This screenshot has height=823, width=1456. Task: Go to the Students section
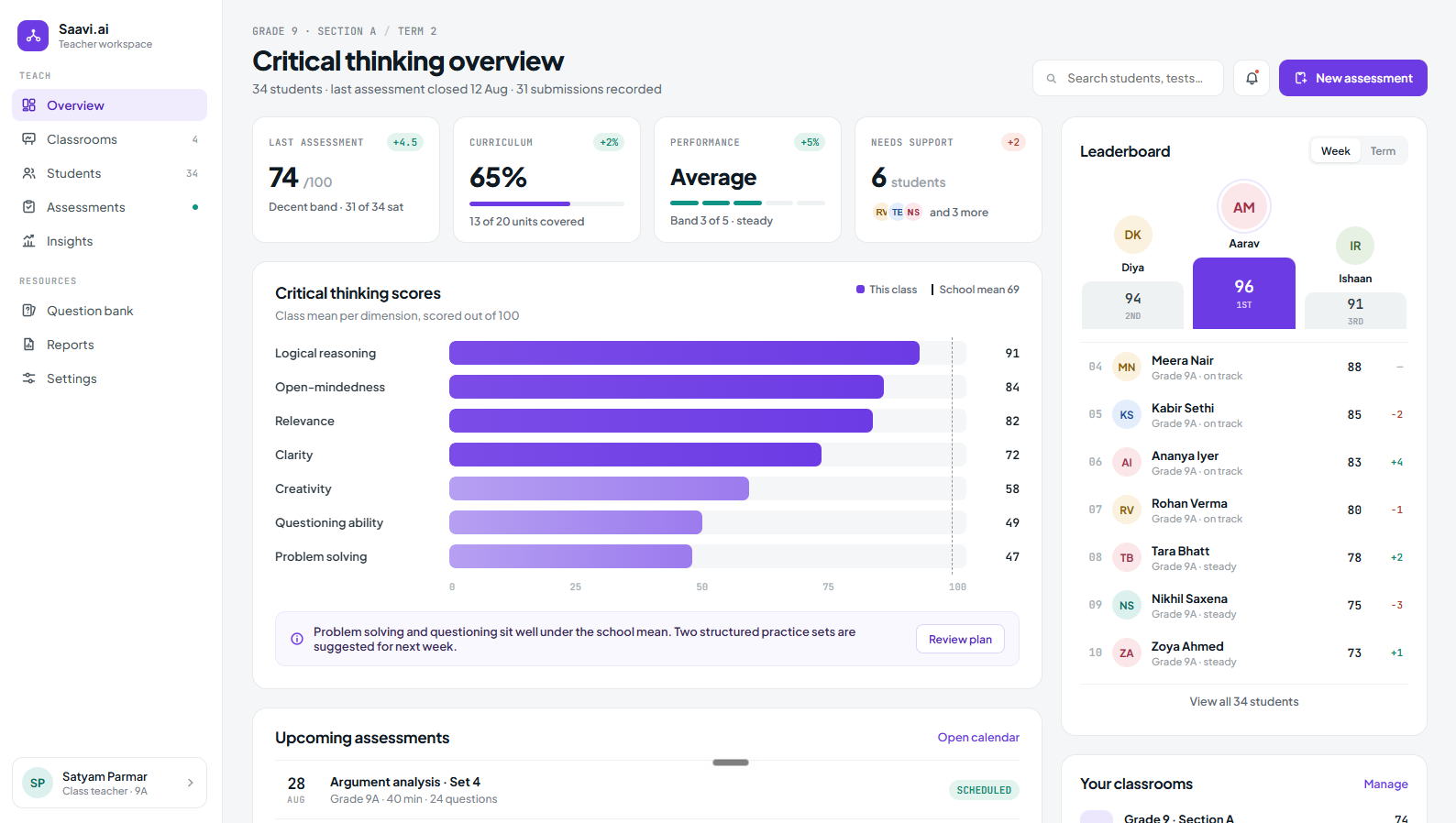tap(109, 173)
